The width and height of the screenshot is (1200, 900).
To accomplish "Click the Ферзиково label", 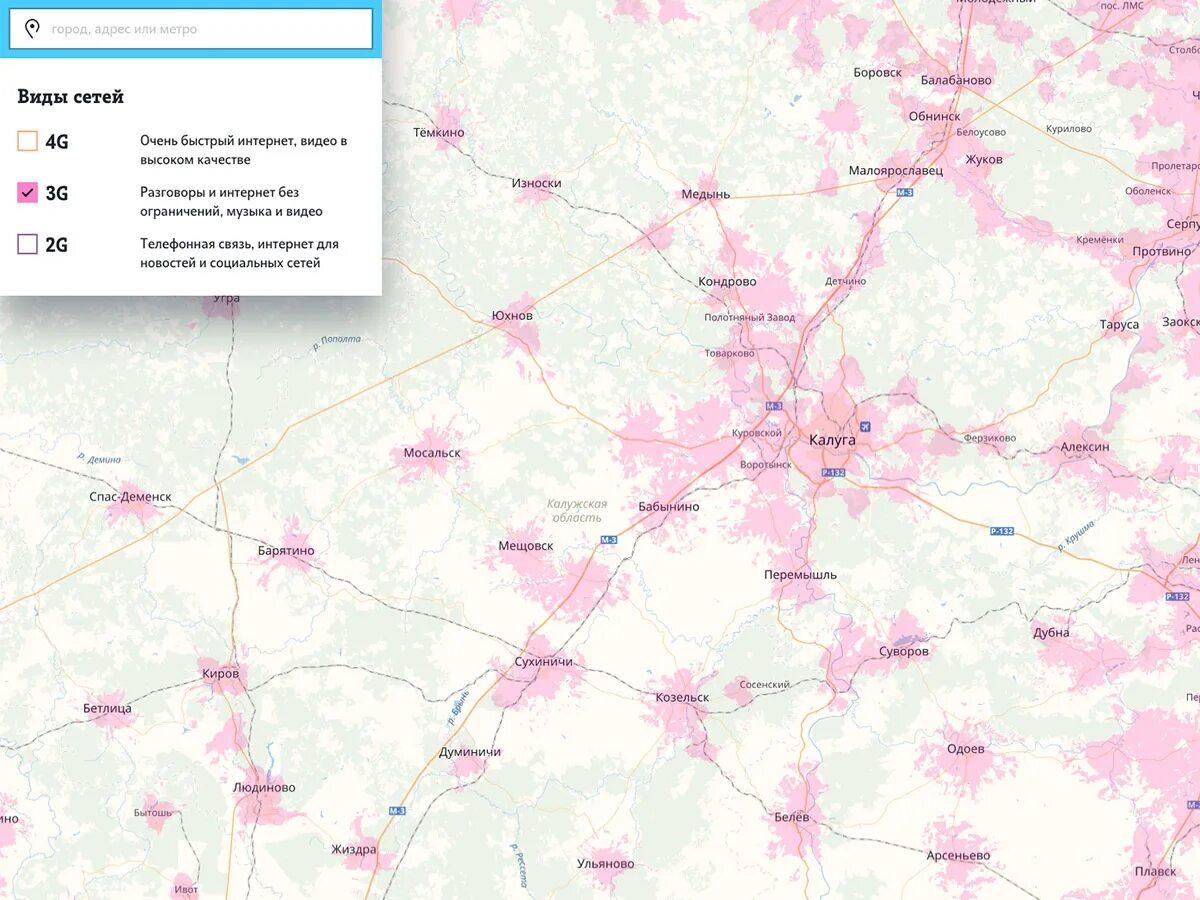I will click(990, 438).
